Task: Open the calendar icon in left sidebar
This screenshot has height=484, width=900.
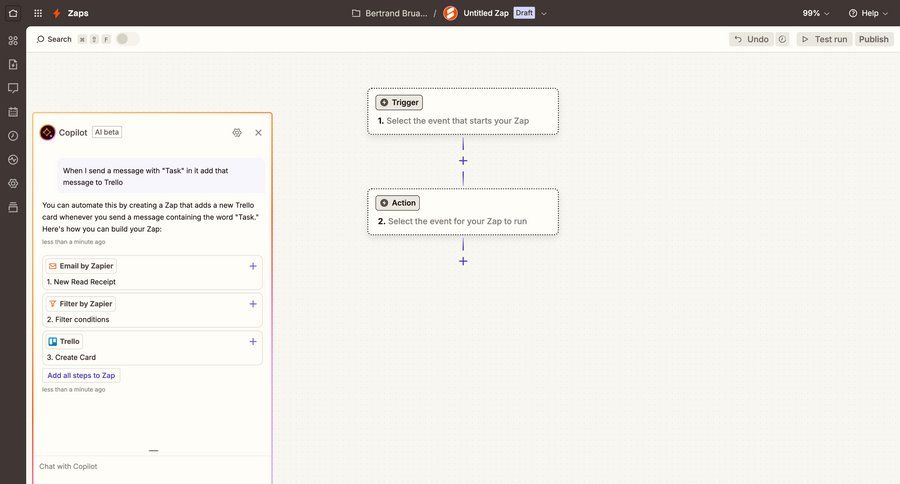Action: (x=13, y=112)
